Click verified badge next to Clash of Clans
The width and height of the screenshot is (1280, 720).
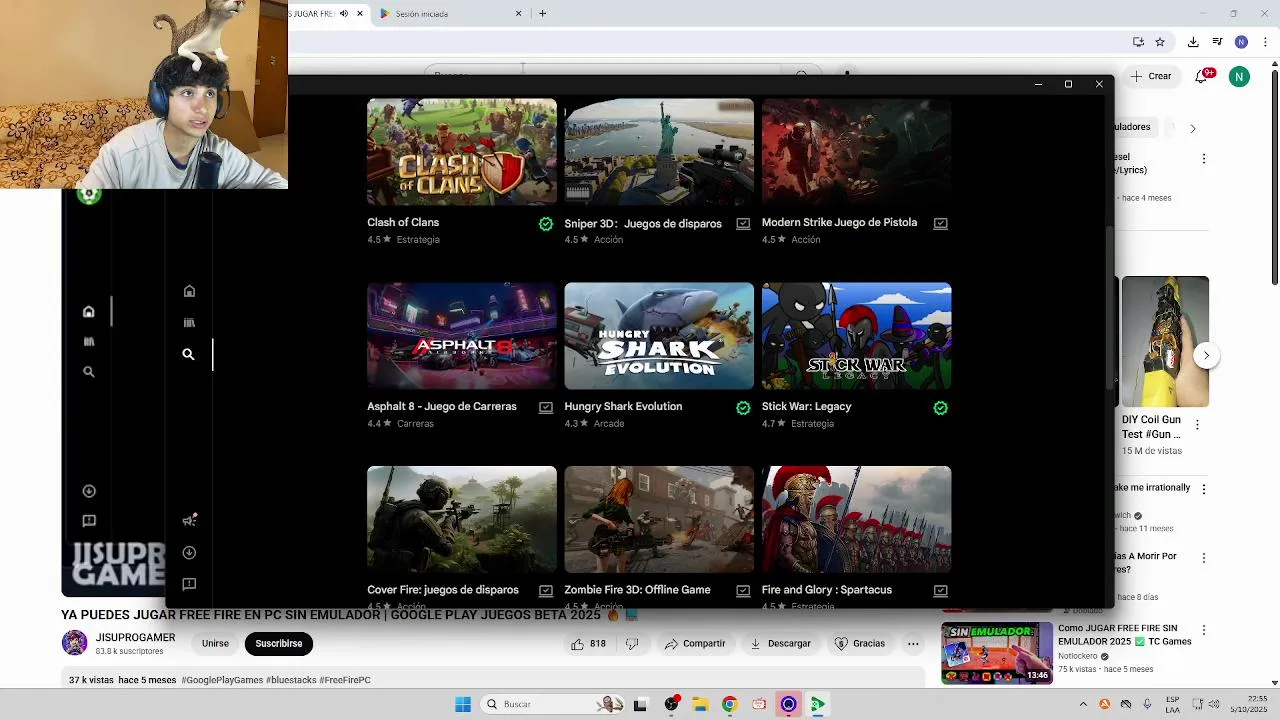point(546,224)
